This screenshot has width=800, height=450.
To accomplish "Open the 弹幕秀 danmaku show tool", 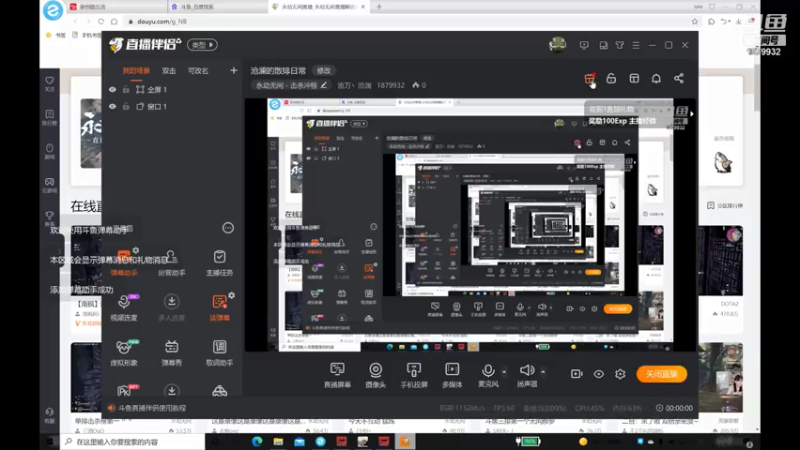I will click(x=171, y=352).
